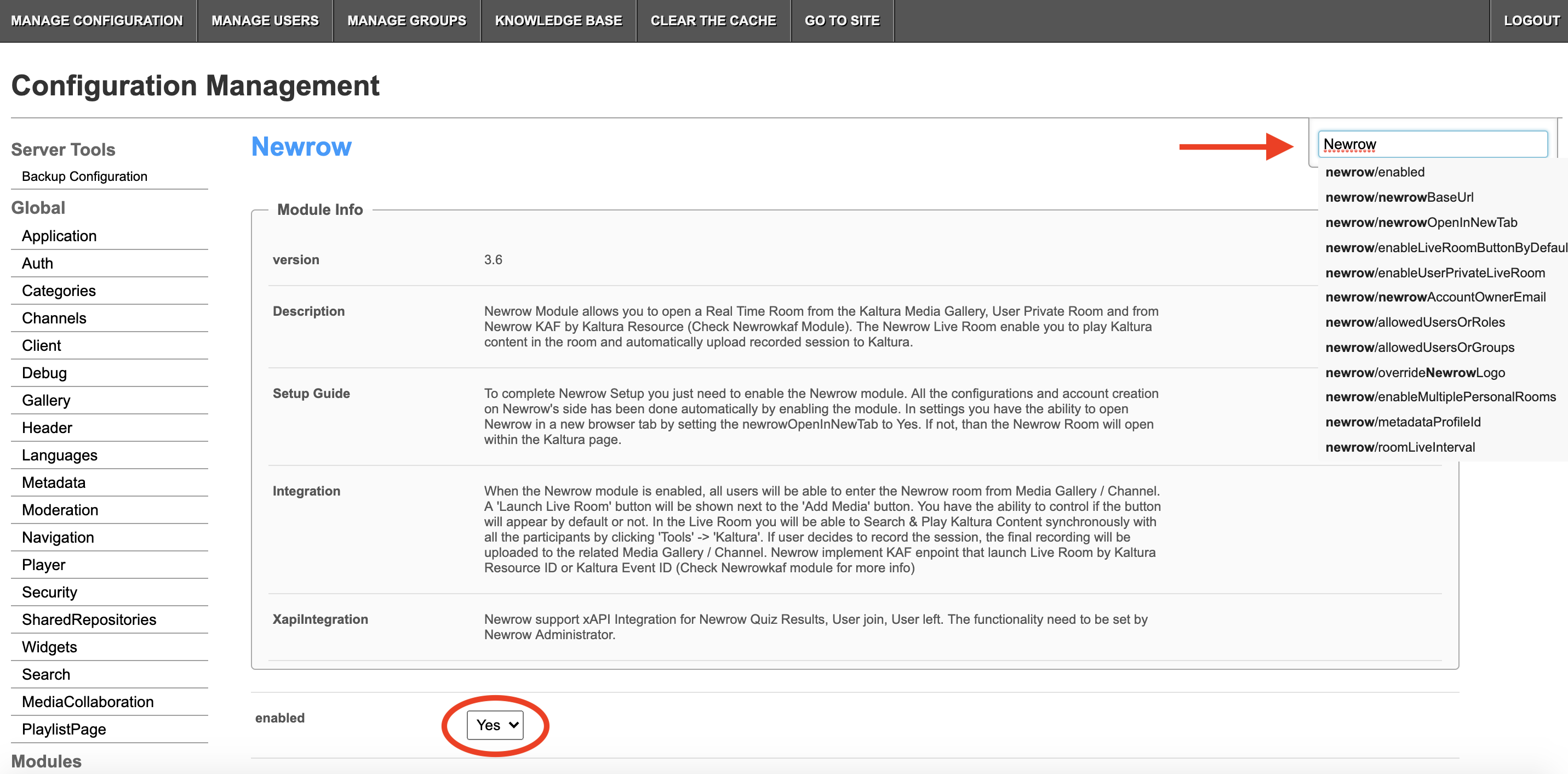Image resolution: width=1568 pixels, height=774 pixels.
Task: Log out via Logout button
Action: pyautogui.click(x=1531, y=21)
